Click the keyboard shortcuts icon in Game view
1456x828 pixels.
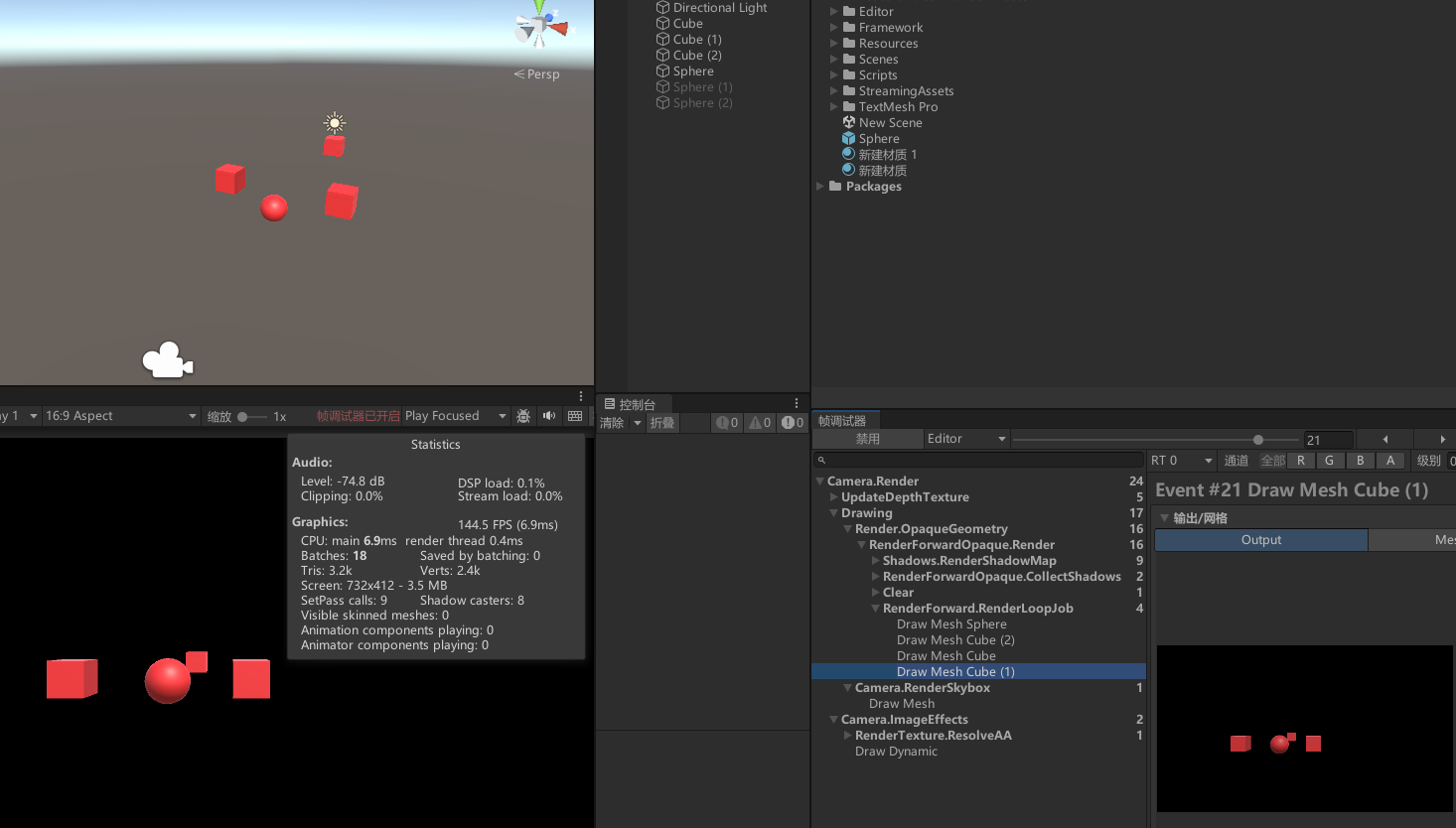(x=575, y=416)
